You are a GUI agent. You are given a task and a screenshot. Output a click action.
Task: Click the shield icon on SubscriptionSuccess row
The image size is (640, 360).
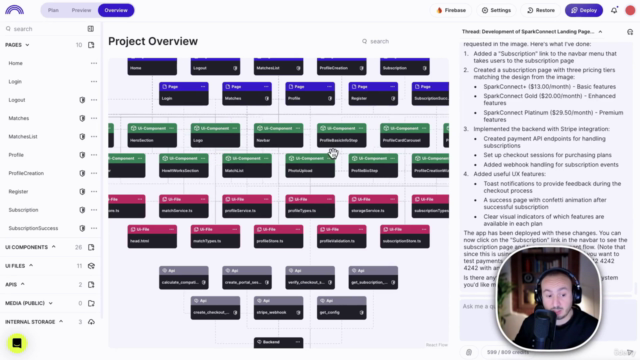click(x=82, y=228)
